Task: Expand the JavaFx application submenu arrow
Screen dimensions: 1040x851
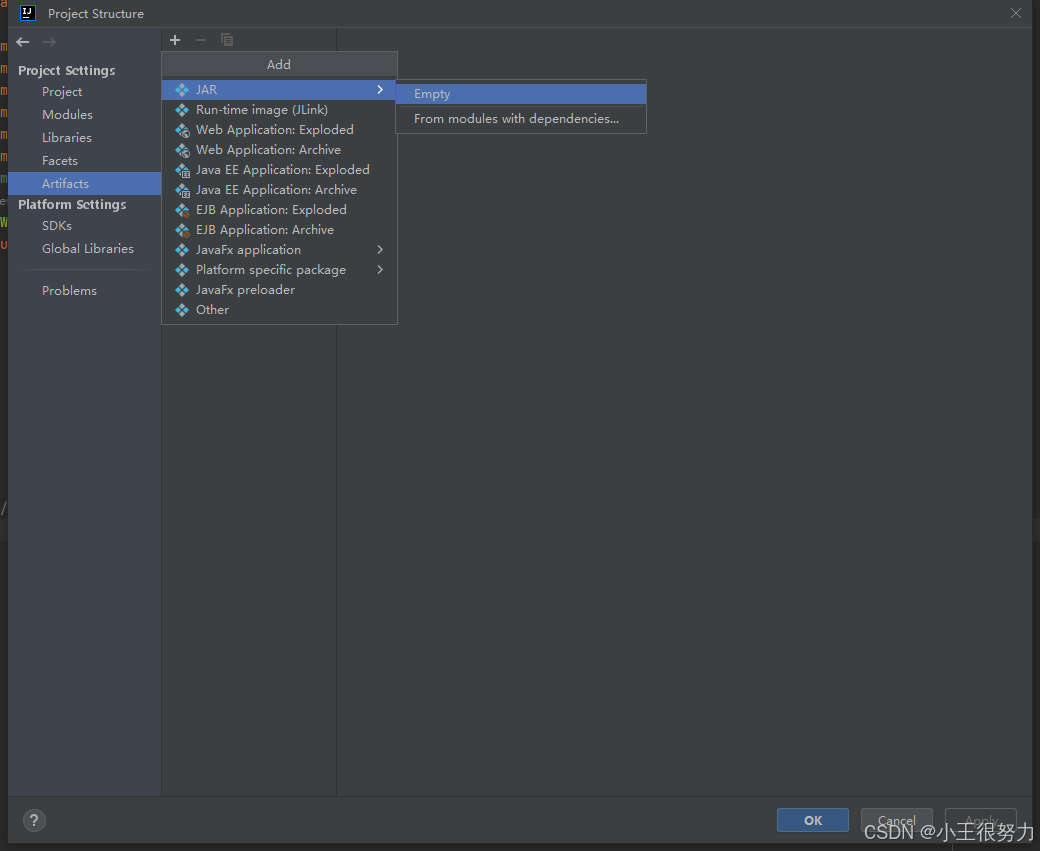Action: (x=380, y=249)
